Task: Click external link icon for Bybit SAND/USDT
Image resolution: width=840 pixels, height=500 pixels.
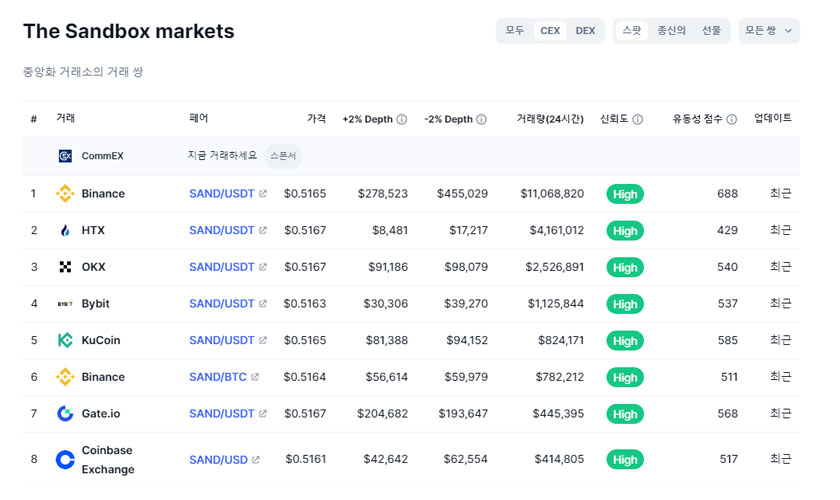Action: click(x=262, y=304)
